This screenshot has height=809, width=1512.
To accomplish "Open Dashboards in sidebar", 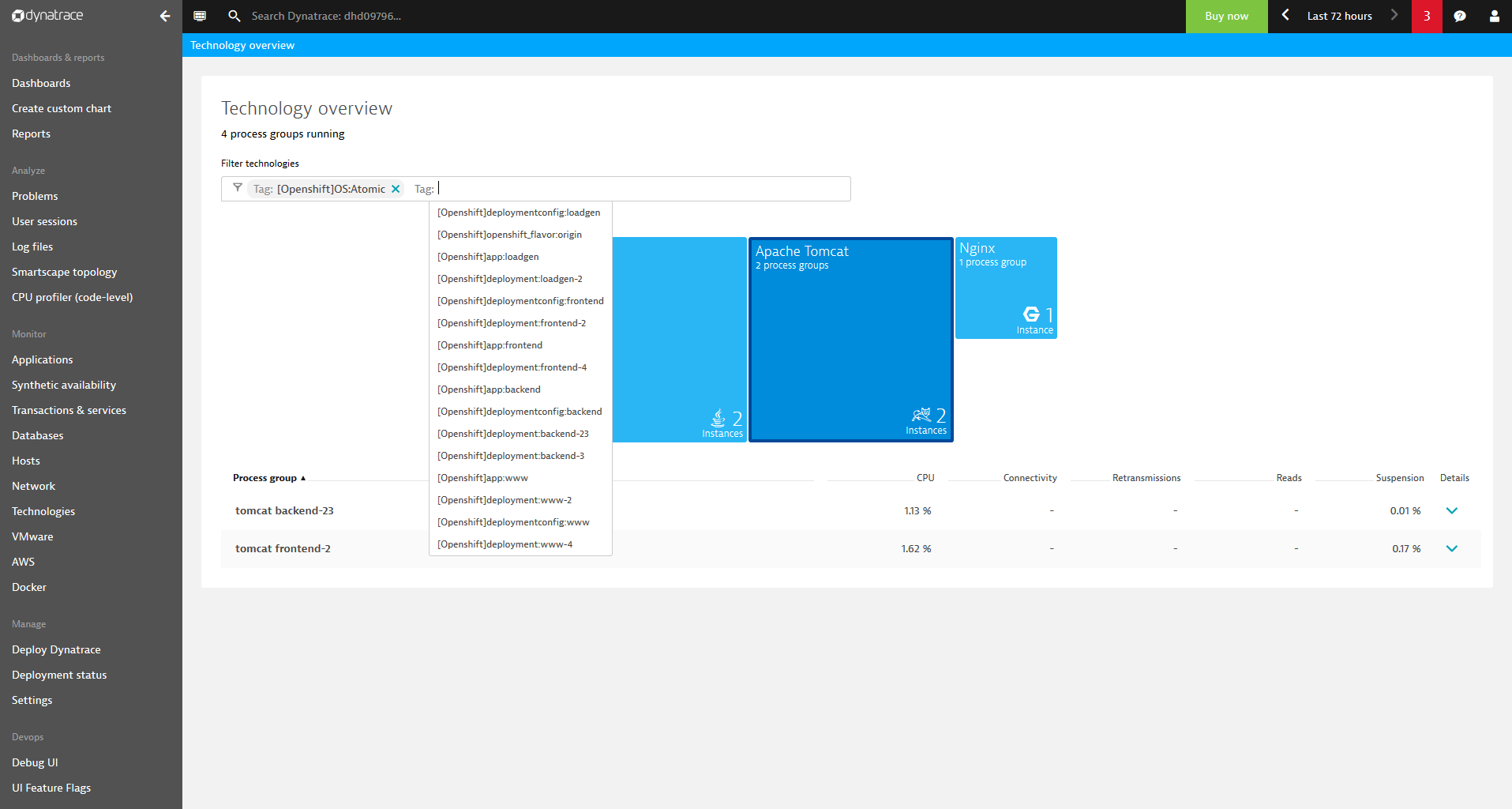I will click(41, 83).
